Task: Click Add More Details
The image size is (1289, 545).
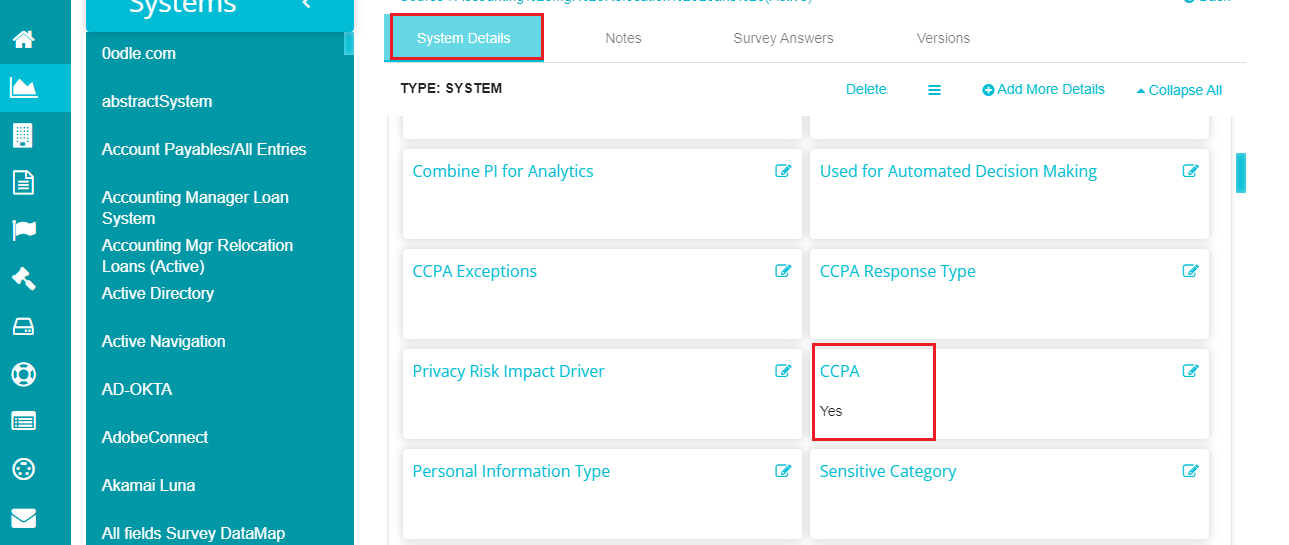Action: pyautogui.click(x=1043, y=89)
